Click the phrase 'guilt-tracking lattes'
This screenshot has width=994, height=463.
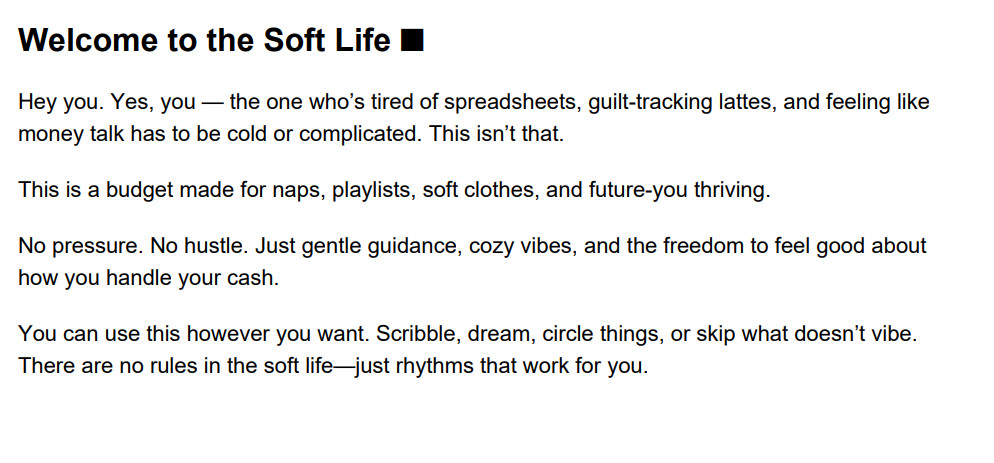683,102
